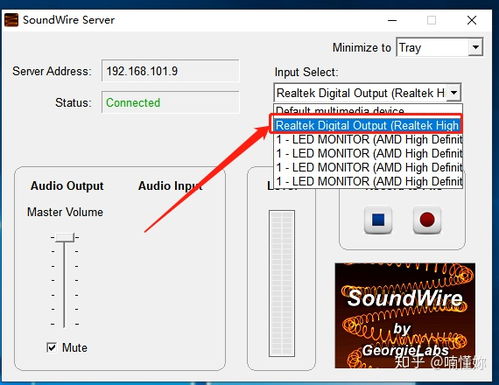Click the Master Volume slider handle
499x385 pixels.
pos(64,237)
